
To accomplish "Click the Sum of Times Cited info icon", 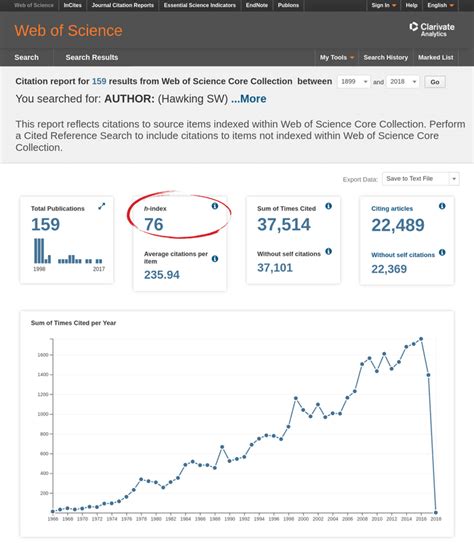I will tap(328, 206).
